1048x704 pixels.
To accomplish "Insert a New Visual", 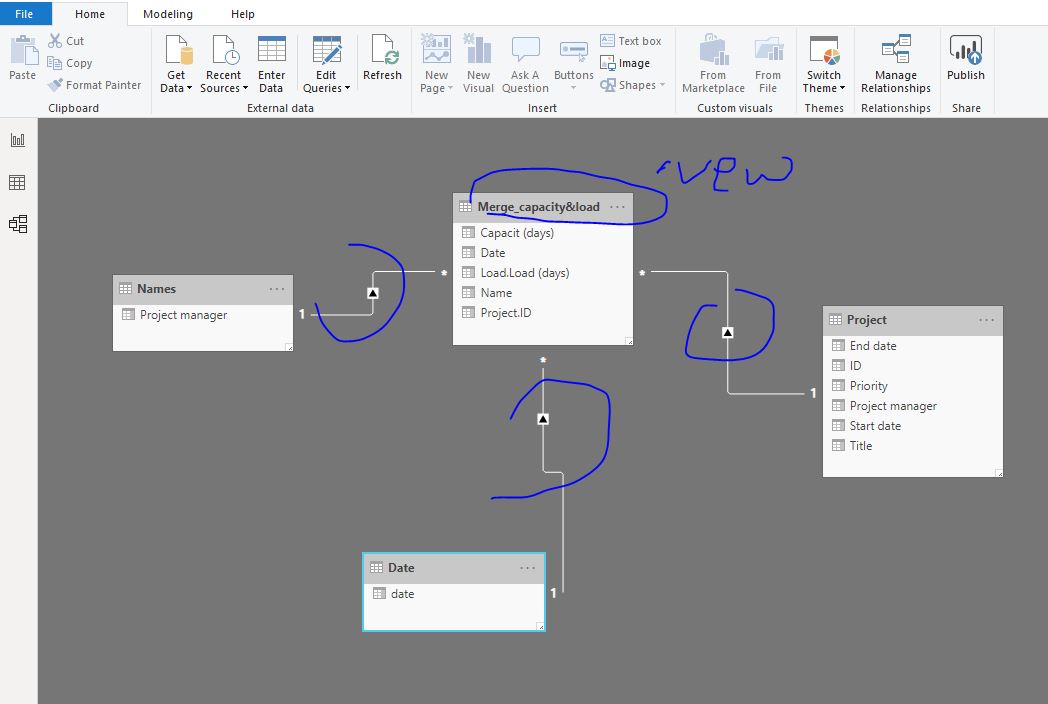I will pyautogui.click(x=479, y=64).
